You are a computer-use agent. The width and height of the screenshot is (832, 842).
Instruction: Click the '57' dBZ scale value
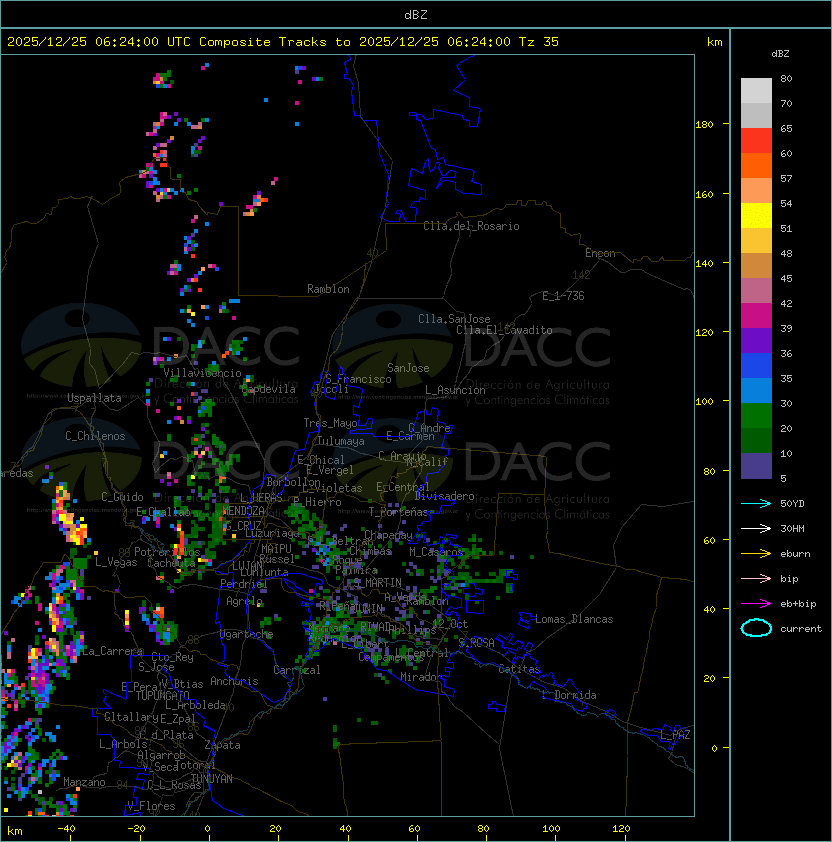pyautogui.click(x=786, y=178)
